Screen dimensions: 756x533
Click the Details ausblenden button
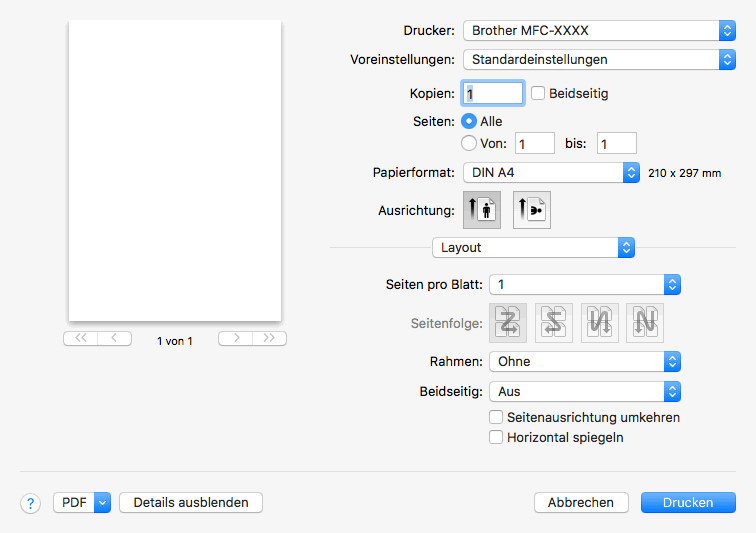[x=191, y=503]
